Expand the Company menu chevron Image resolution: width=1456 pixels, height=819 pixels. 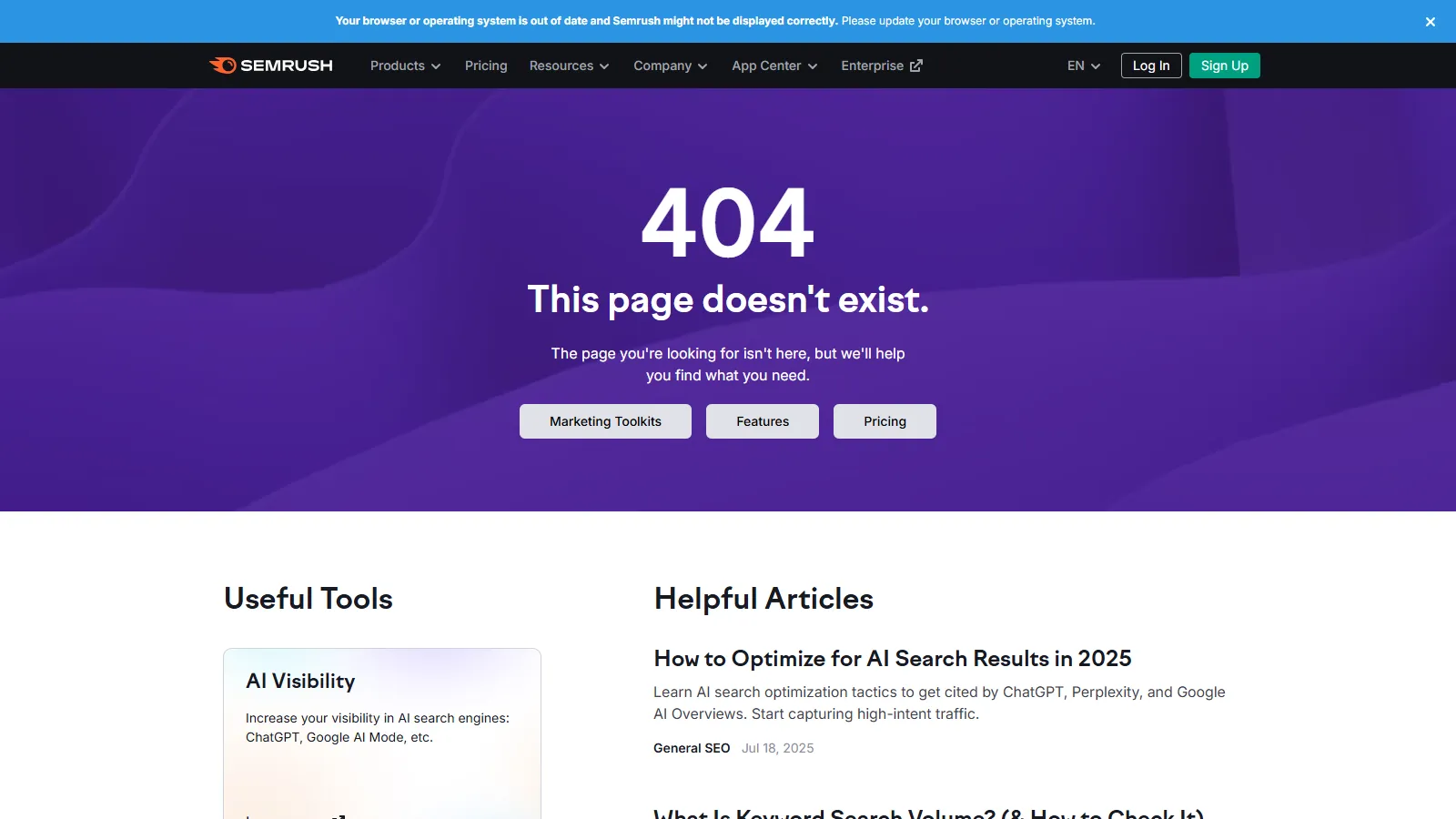point(703,66)
